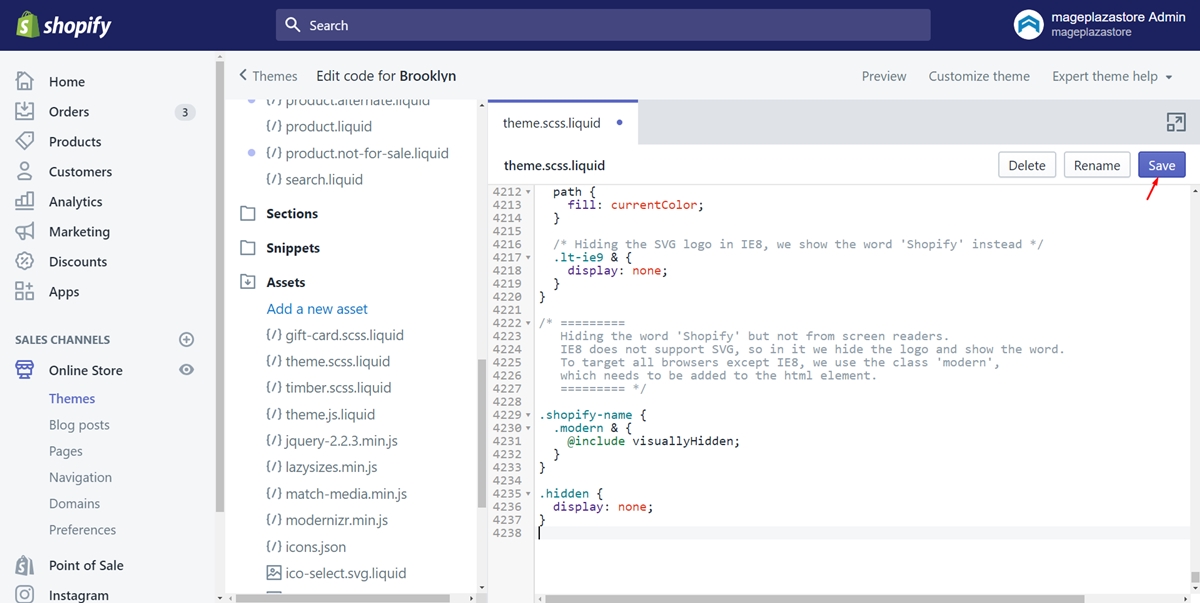Open Navigation settings
This screenshot has width=1200, height=603.
[x=80, y=477]
